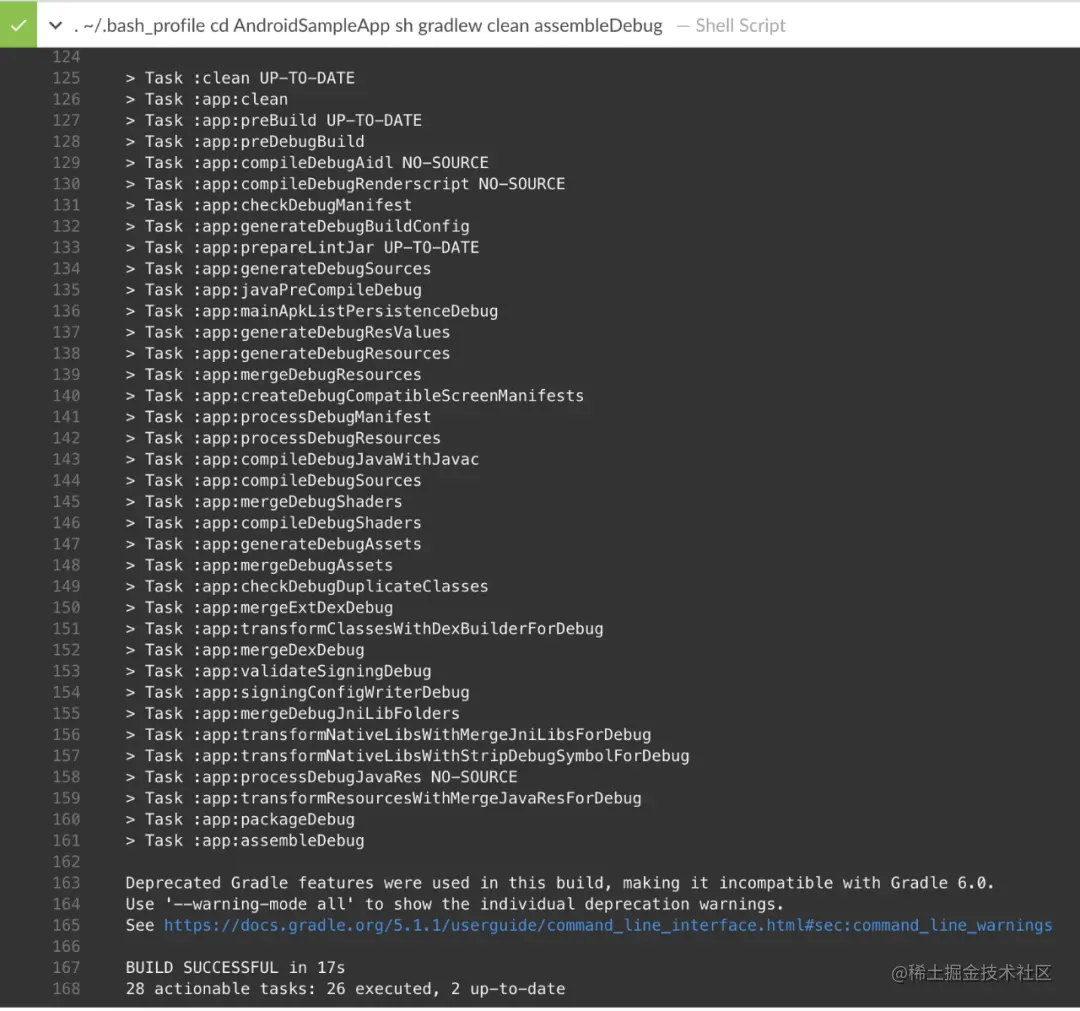The image size is (1080, 1011).
Task: Select line 'Task :app:generateDebugBuildConfig'
Action: point(298,226)
